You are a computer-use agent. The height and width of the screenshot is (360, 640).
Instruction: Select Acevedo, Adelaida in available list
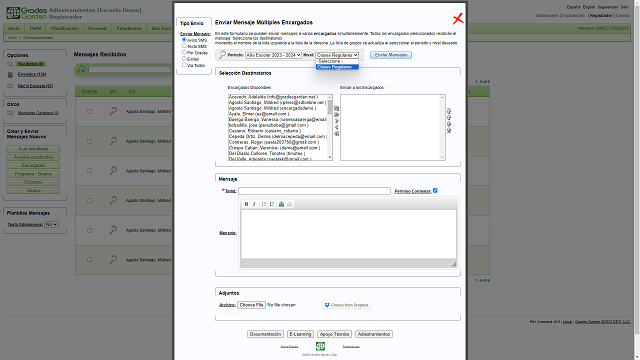point(273,97)
